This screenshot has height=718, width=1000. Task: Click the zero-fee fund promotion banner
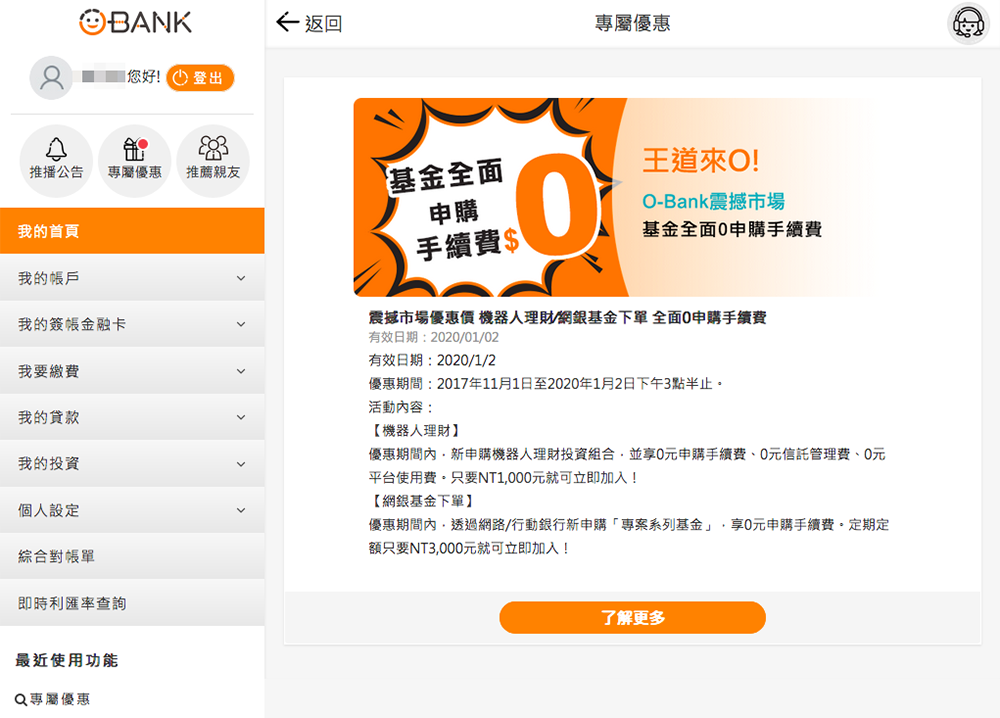point(631,197)
